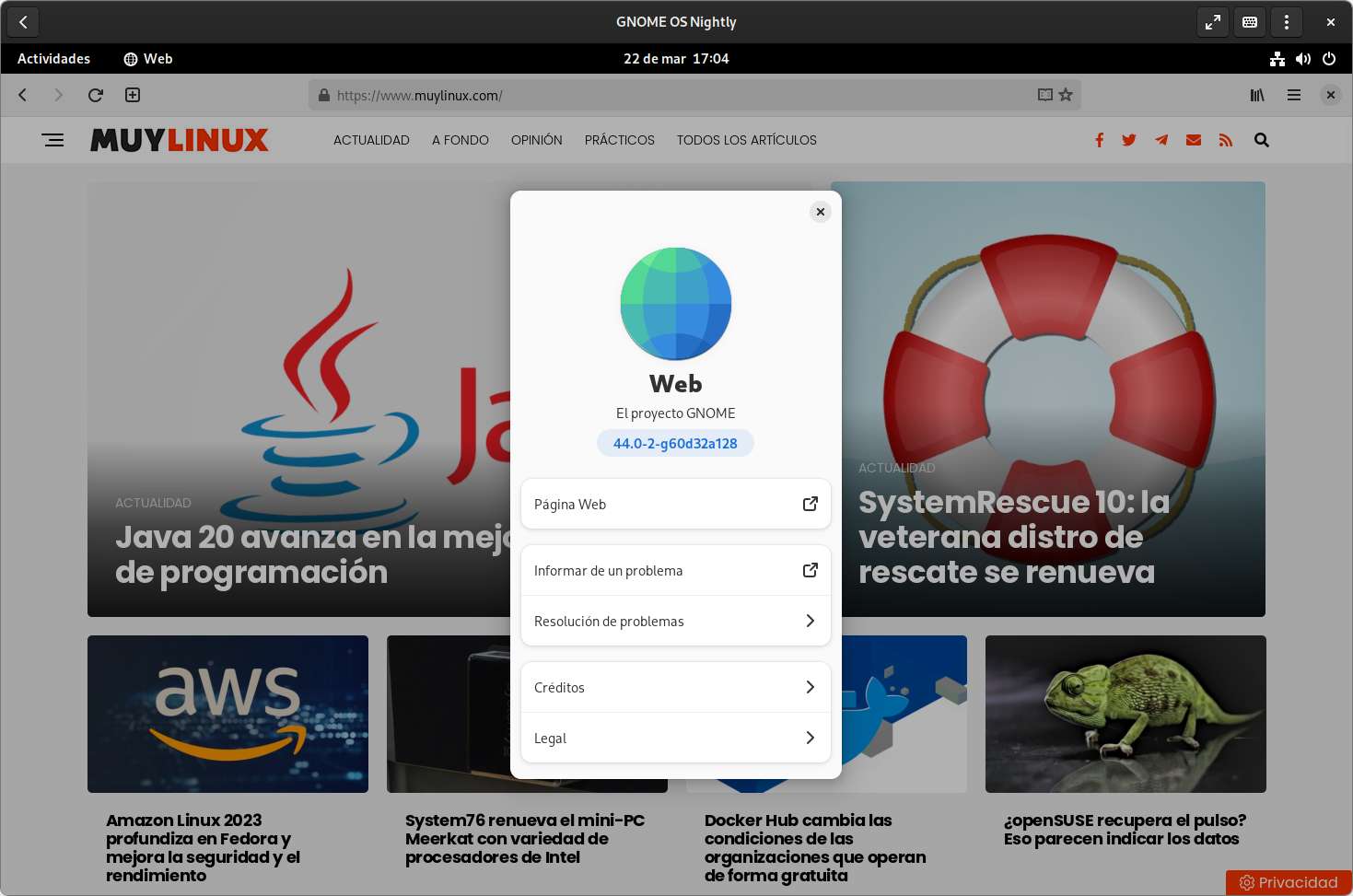The image size is (1353, 896).
Task: Copy version 44.0-2-g60d32a128 badge
Action: [675, 443]
